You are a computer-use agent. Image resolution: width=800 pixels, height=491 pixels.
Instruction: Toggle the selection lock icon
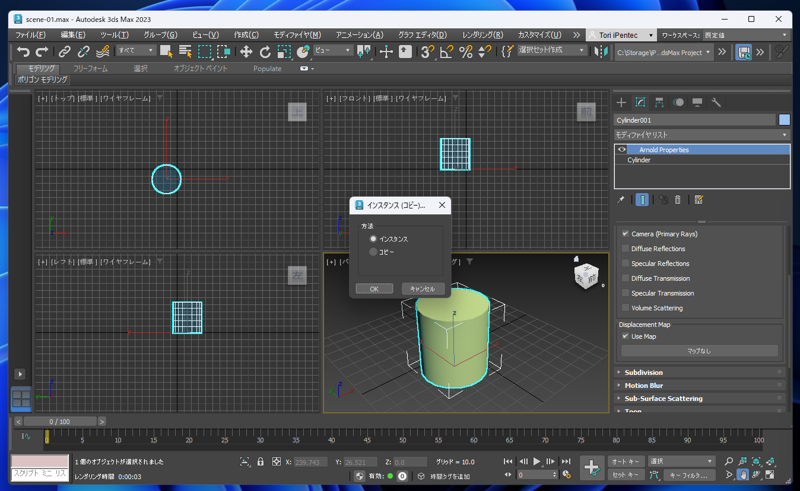click(x=260, y=461)
